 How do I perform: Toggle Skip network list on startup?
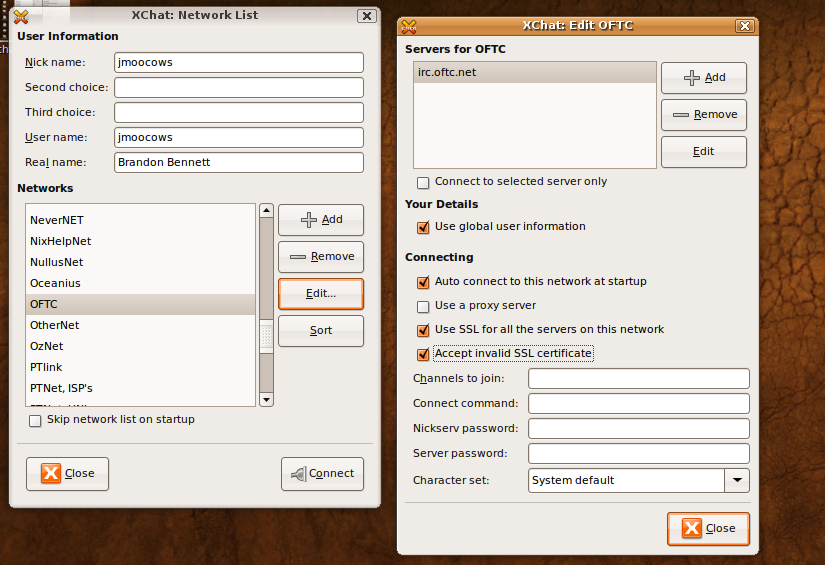pos(35,420)
